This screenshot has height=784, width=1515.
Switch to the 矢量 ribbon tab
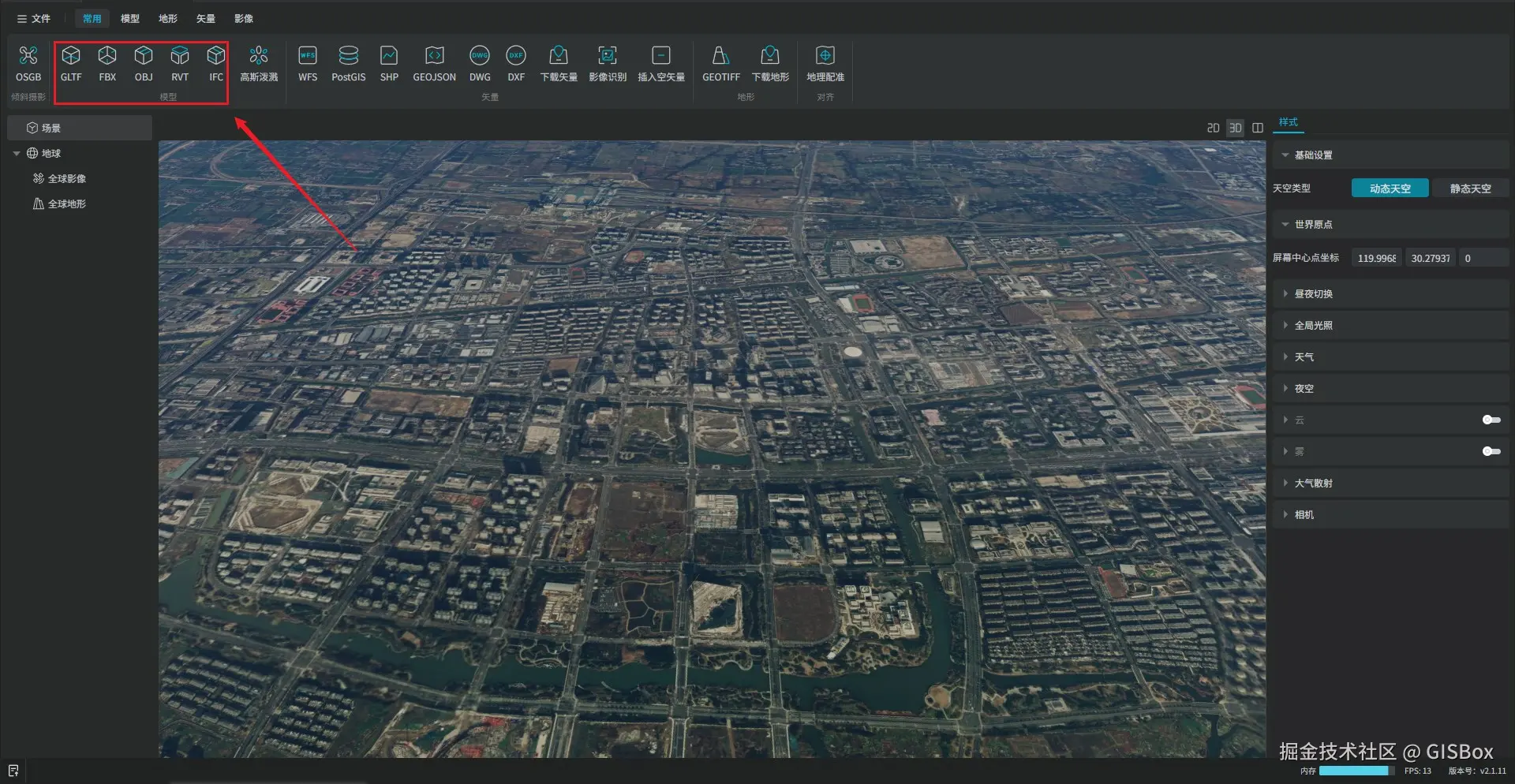tap(205, 18)
